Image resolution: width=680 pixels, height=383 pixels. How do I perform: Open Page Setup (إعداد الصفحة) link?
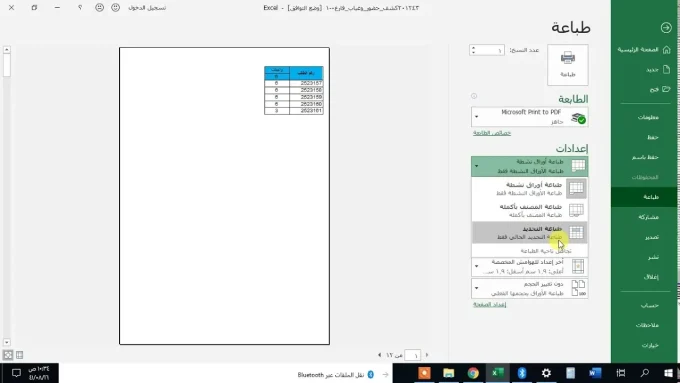489,304
